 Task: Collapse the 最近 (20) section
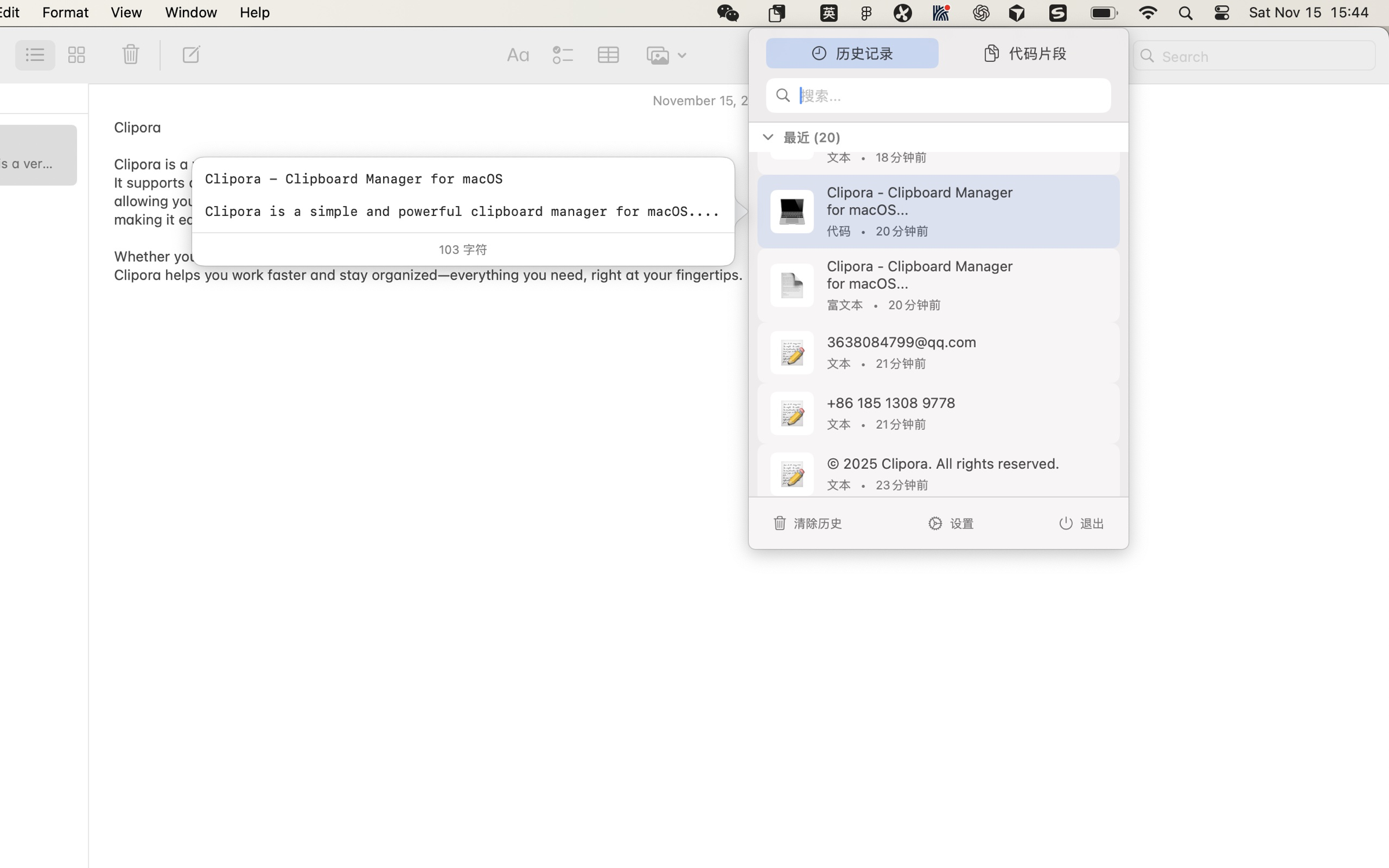tap(767, 137)
